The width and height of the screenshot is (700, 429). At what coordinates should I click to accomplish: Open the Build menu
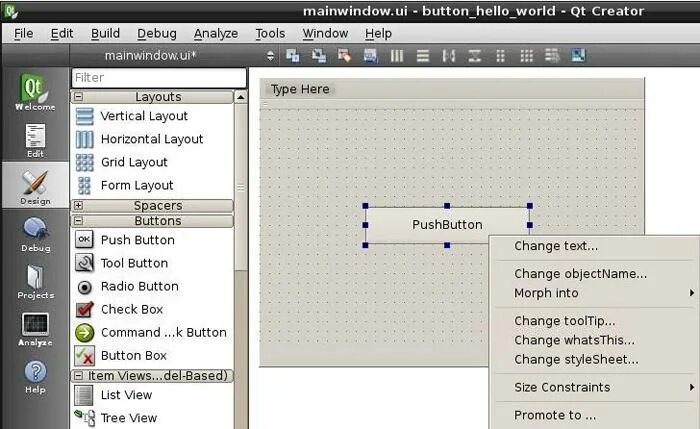pyautogui.click(x=105, y=33)
